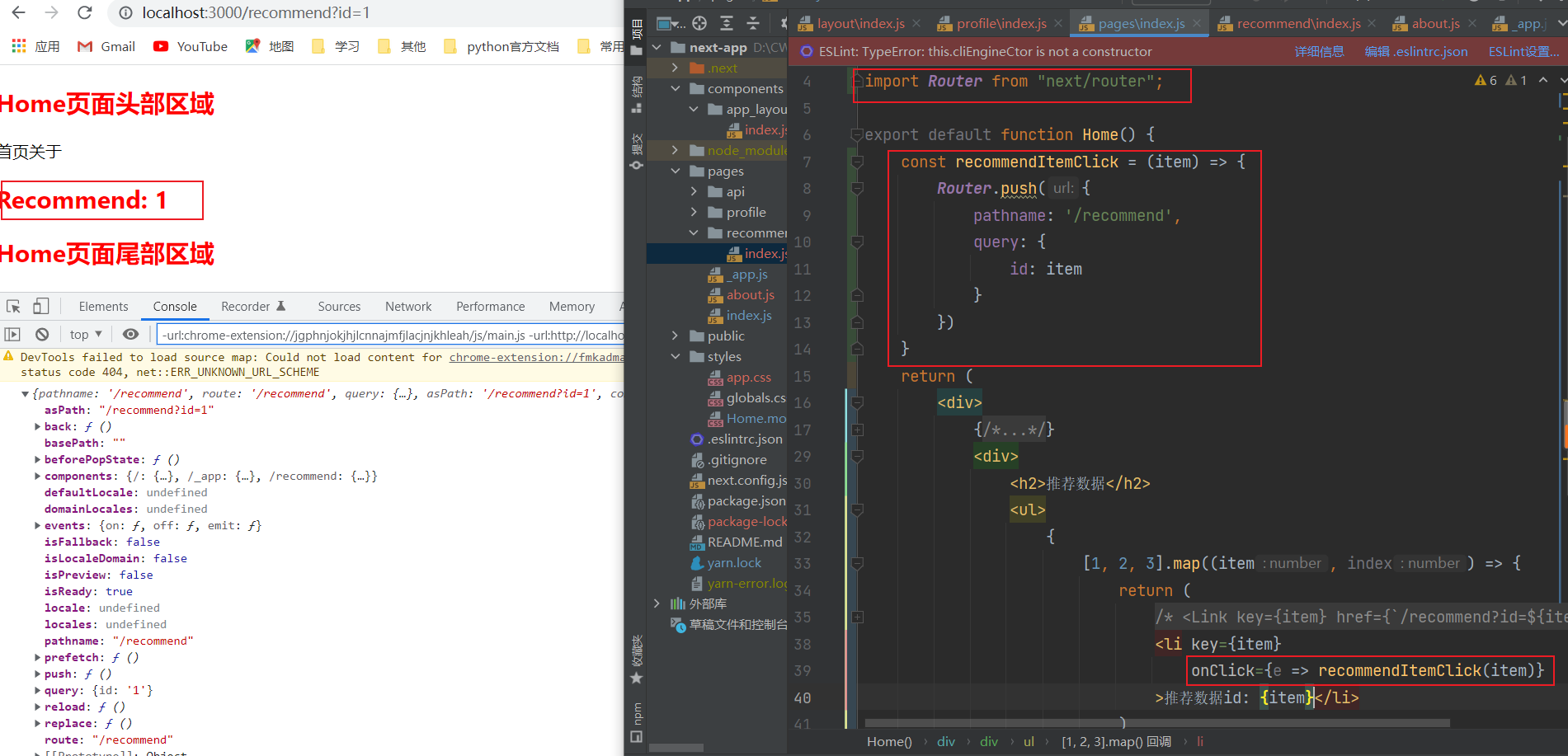Select package.json in project tree
This screenshot has width=1568, height=756.
click(738, 500)
